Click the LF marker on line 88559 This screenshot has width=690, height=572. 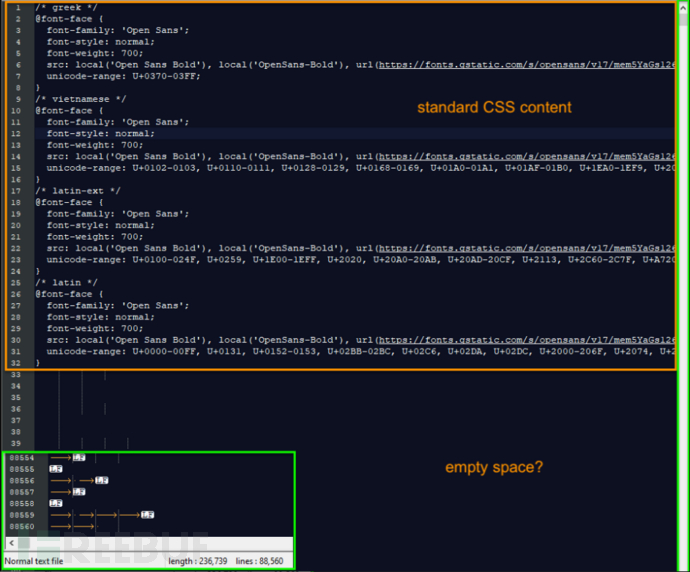(147, 515)
